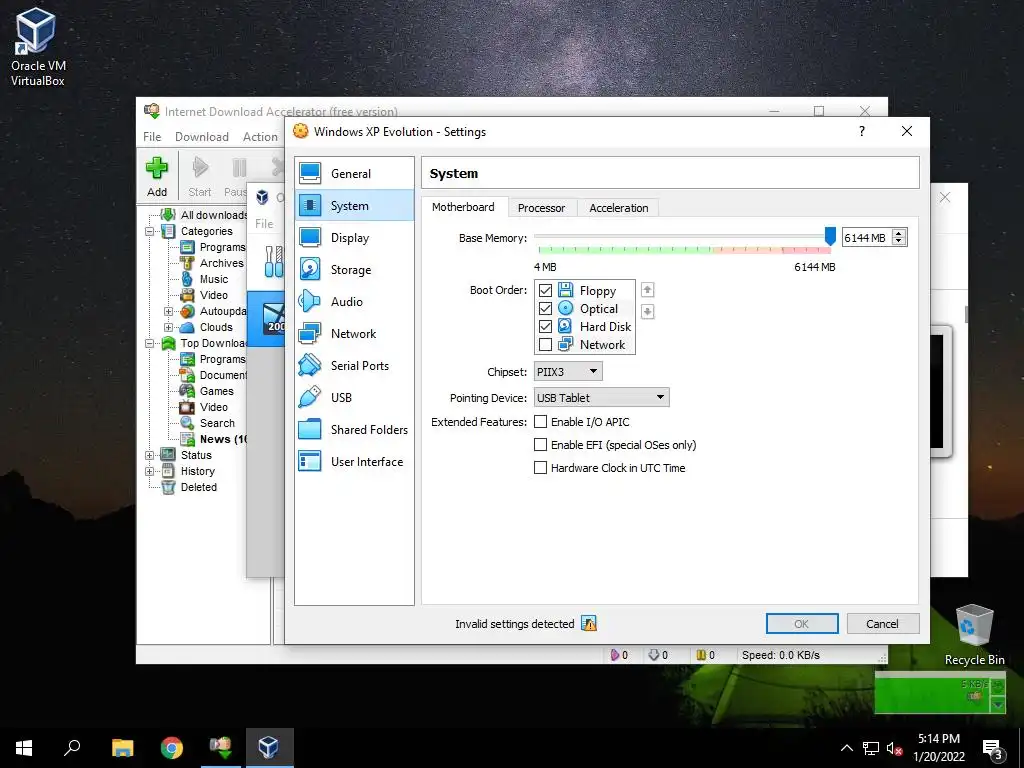Collapse the Top Downloads tree node
Screen dimensions: 1024x768
(150, 344)
